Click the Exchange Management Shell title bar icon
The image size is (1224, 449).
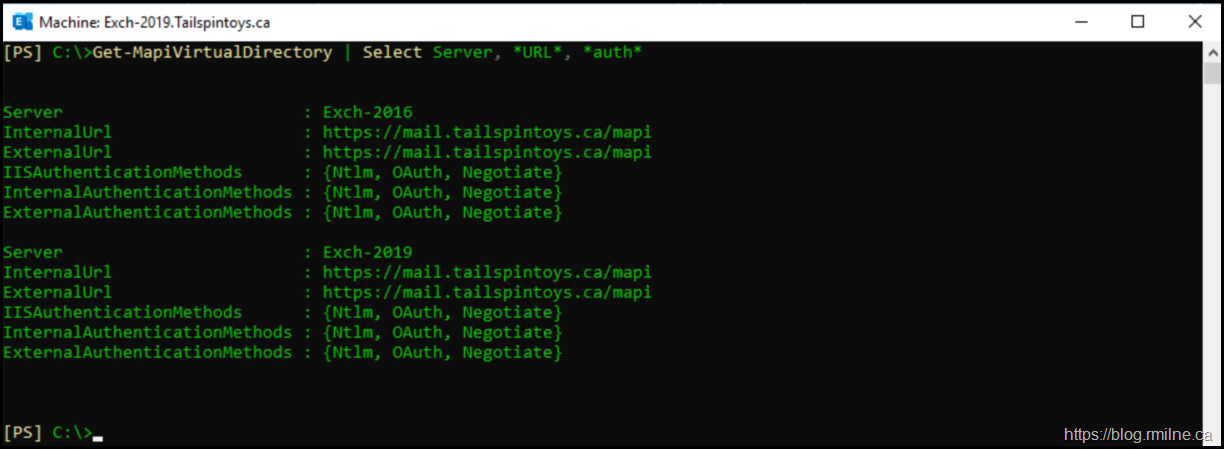point(19,21)
